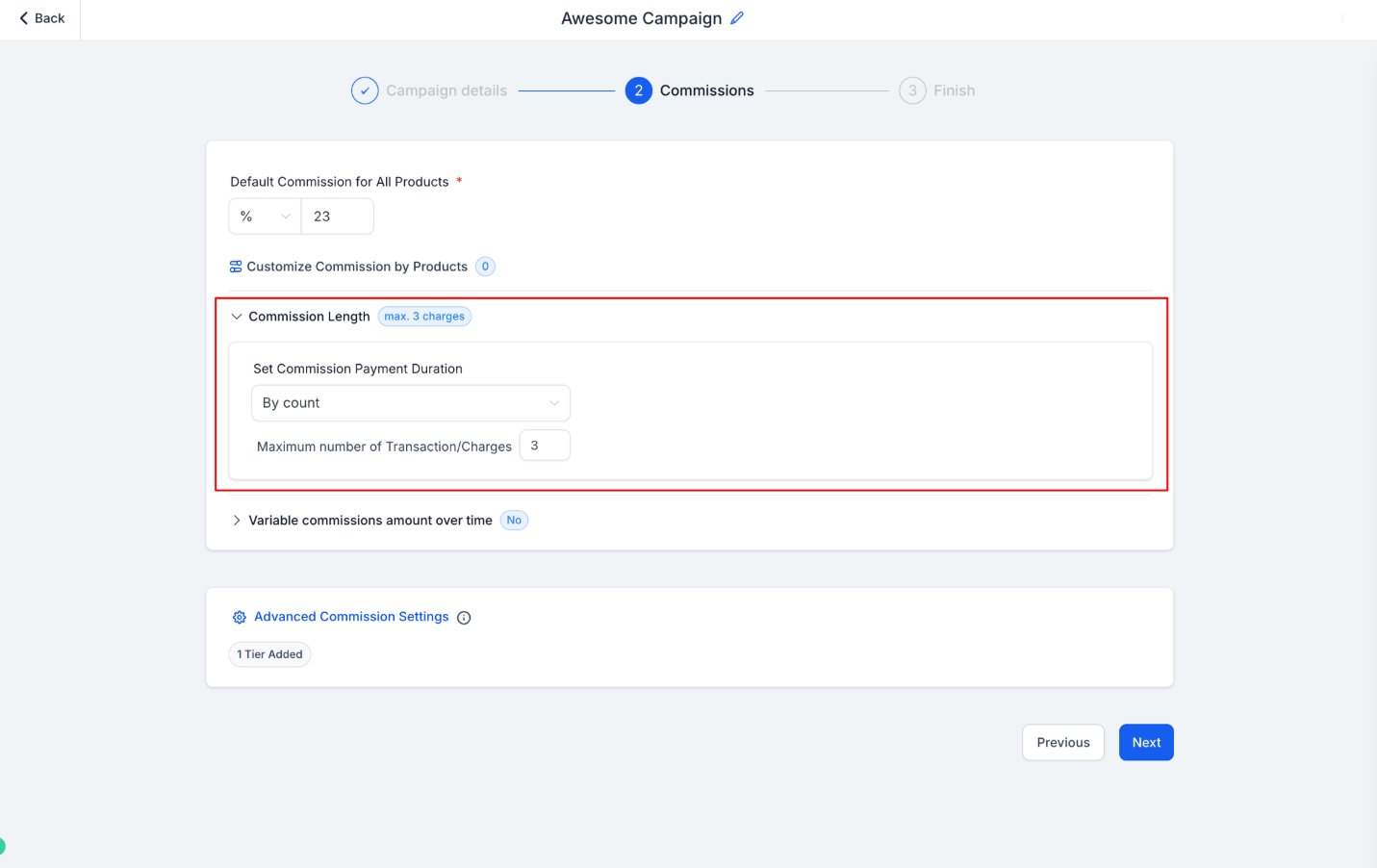Viewport: 1377px width, 868px height.
Task: Click the Maximum number of Transaction/Charges field
Action: pos(545,446)
